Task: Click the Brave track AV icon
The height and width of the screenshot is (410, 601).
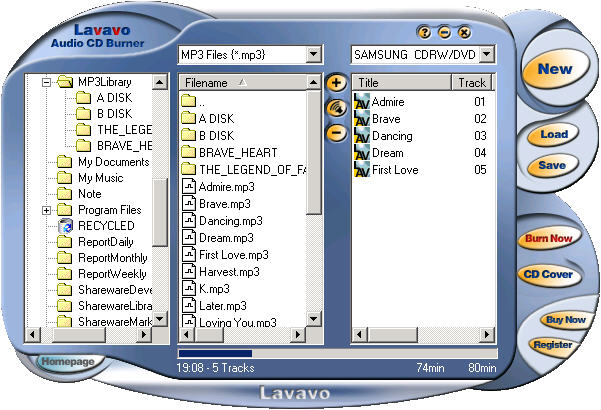Action: click(361, 118)
